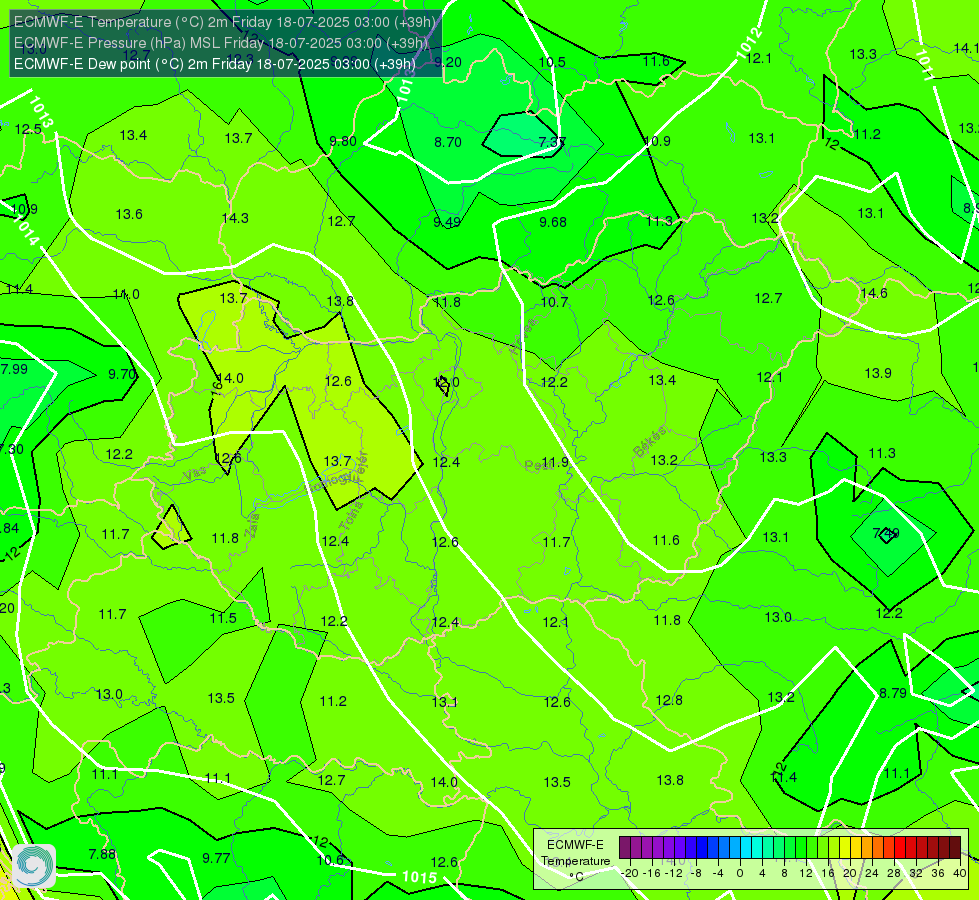Viewport: 979px width, 900px height.
Task: Select the ECMWF-E Temperature 2m layer title
Action: point(225,22)
